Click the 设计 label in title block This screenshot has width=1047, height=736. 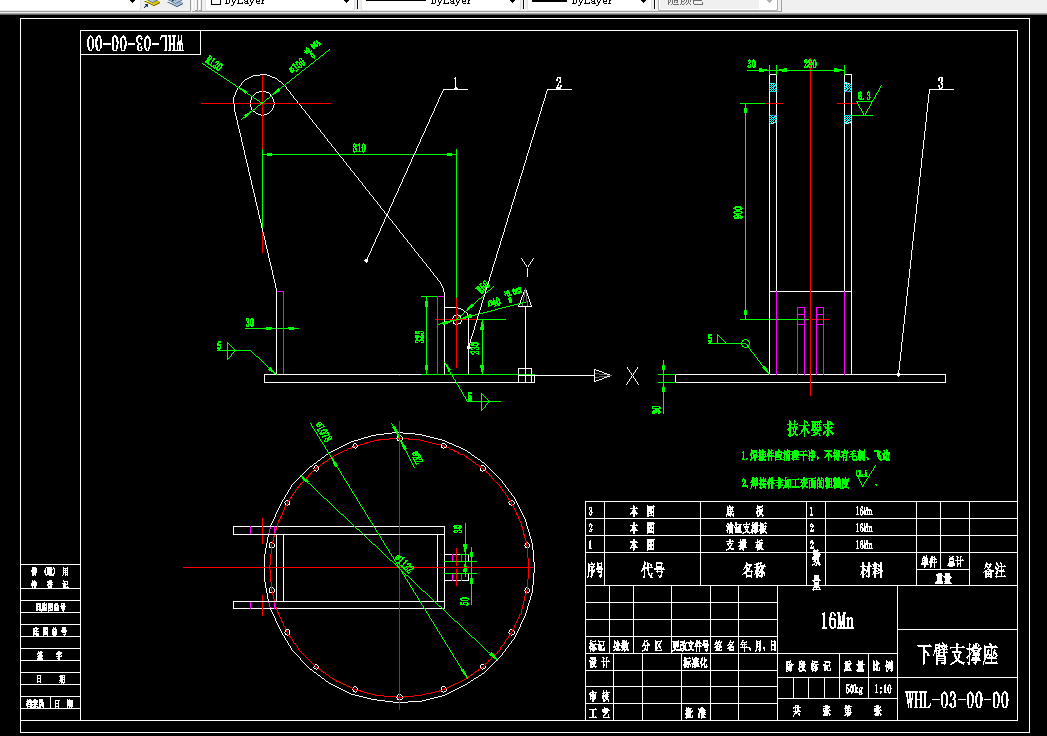599,663
